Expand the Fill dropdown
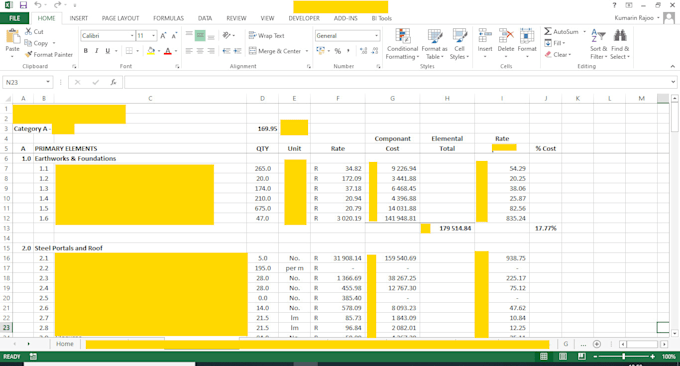 pos(563,43)
